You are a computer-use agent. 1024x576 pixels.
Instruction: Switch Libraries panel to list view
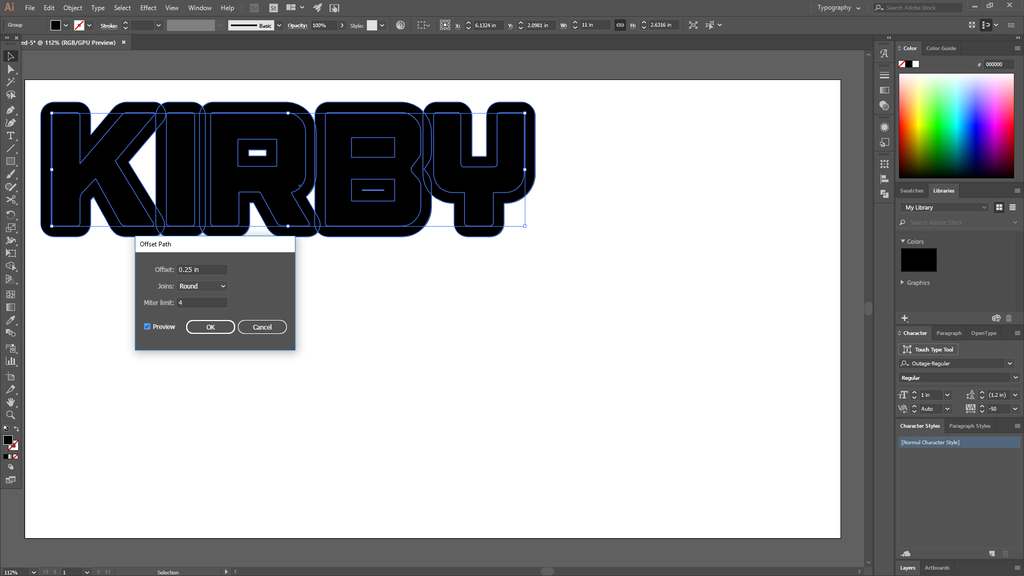point(1011,207)
